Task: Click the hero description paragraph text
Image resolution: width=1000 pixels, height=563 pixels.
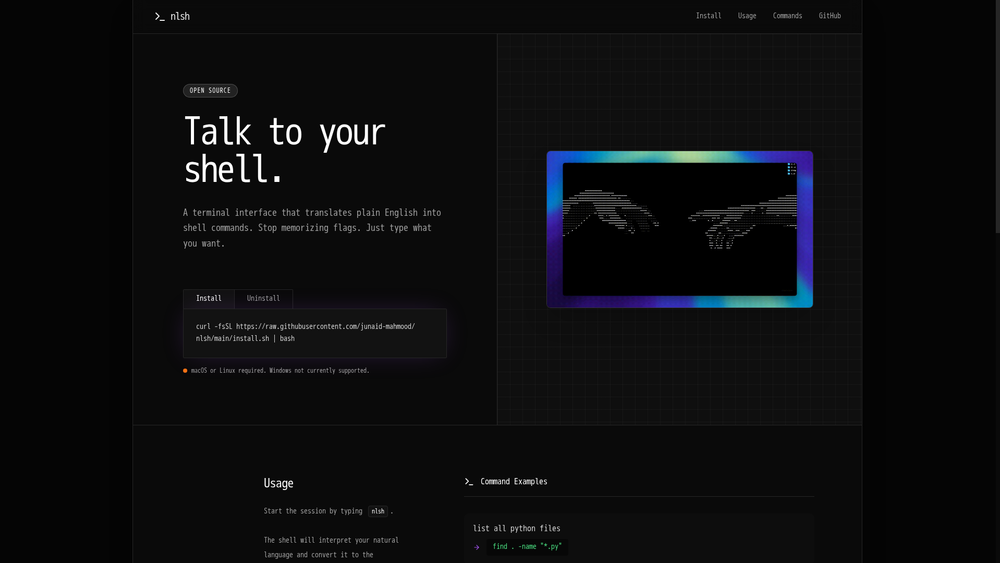Action: point(312,228)
